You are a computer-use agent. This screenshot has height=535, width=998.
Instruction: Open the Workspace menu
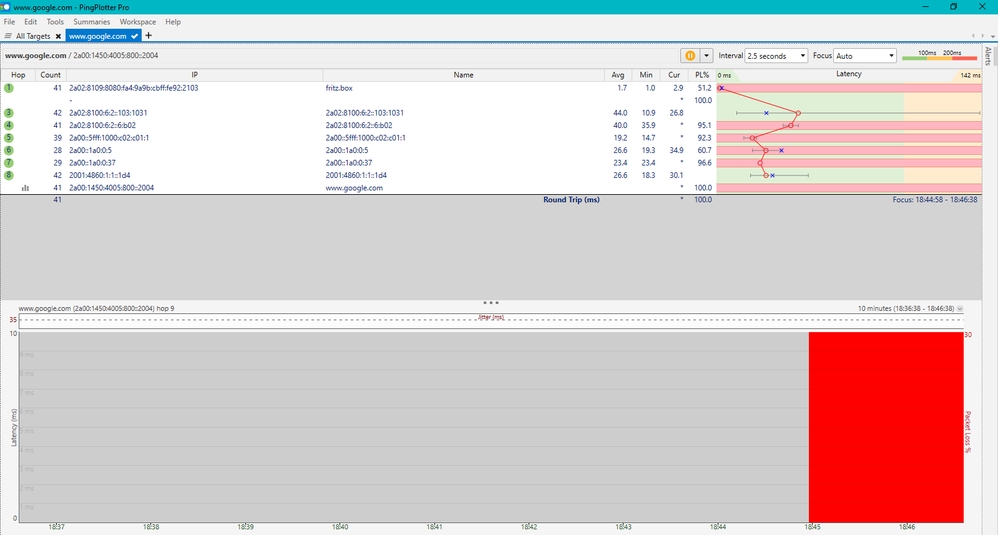click(x=137, y=22)
